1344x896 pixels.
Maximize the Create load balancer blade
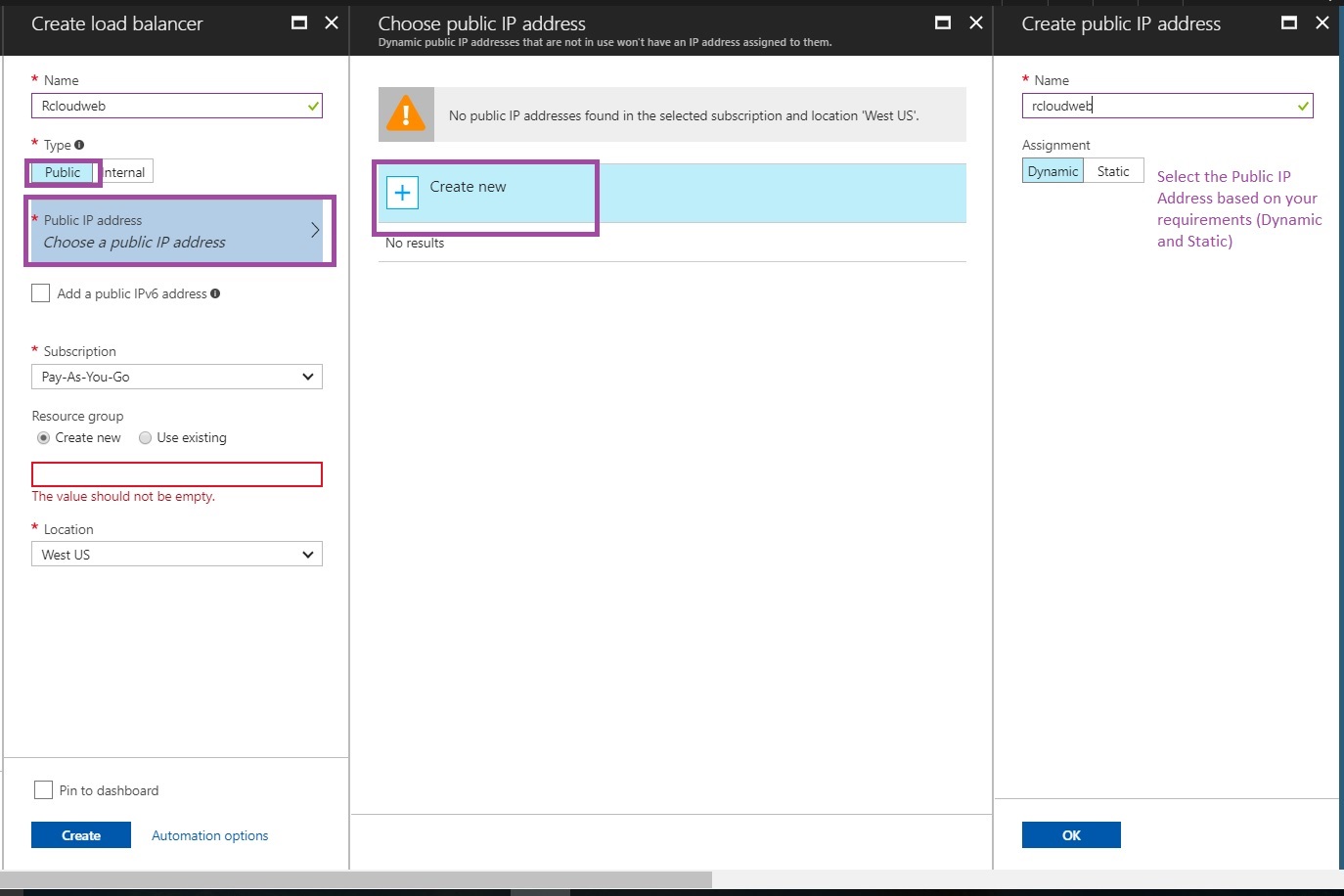point(299,22)
